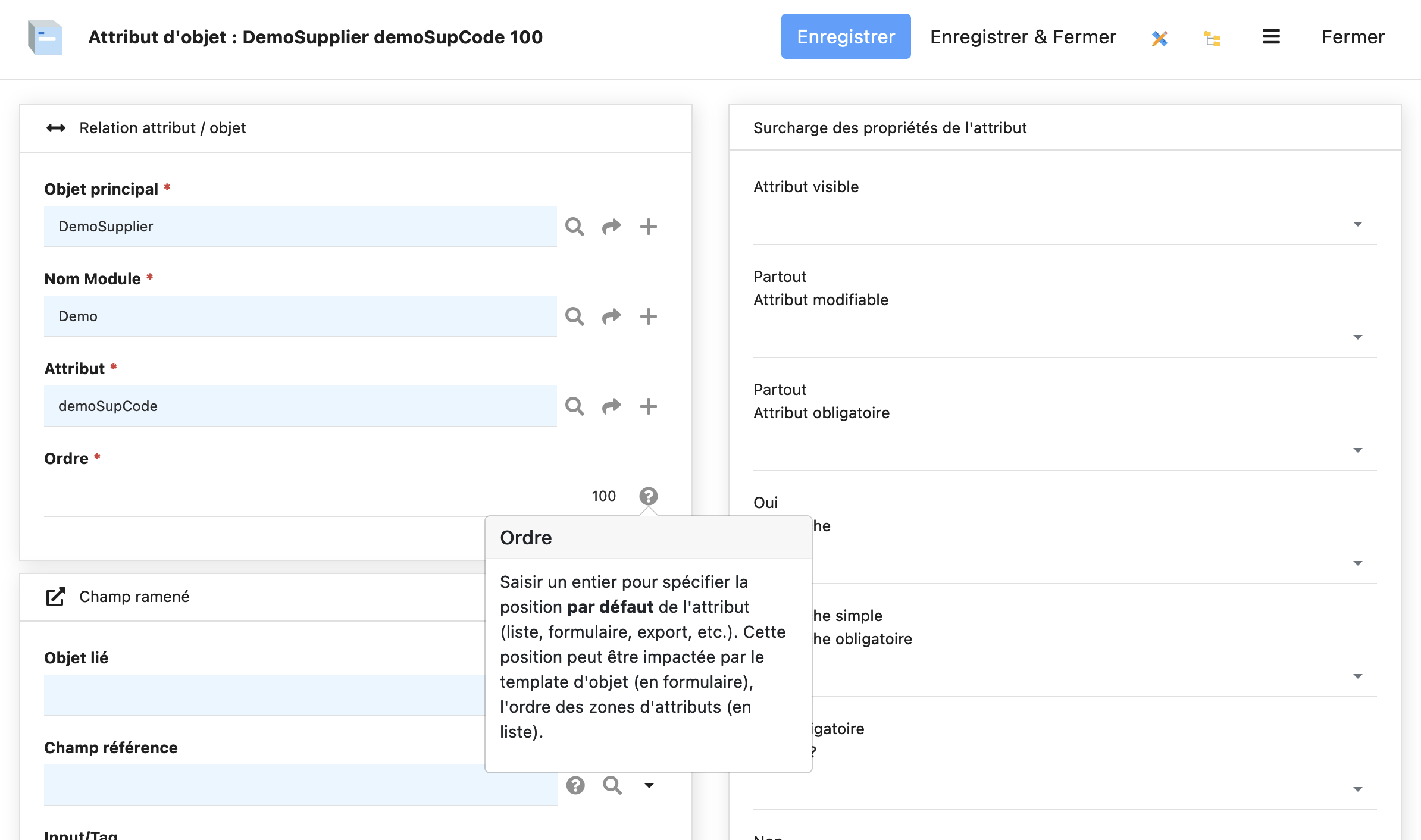Click the Ordre help question mark icon
This screenshot has height=840, width=1421.
coord(648,496)
